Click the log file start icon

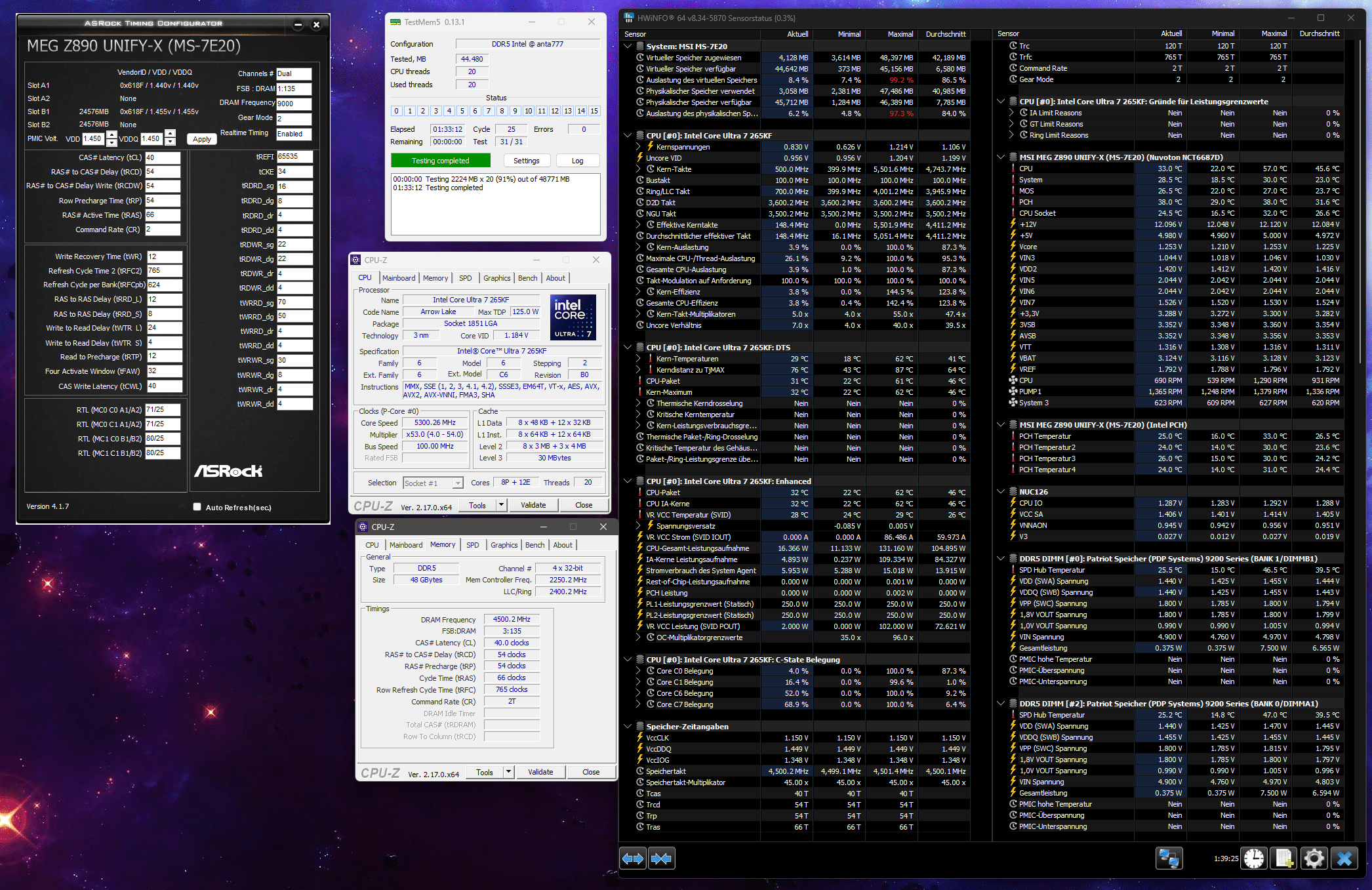1284,859
